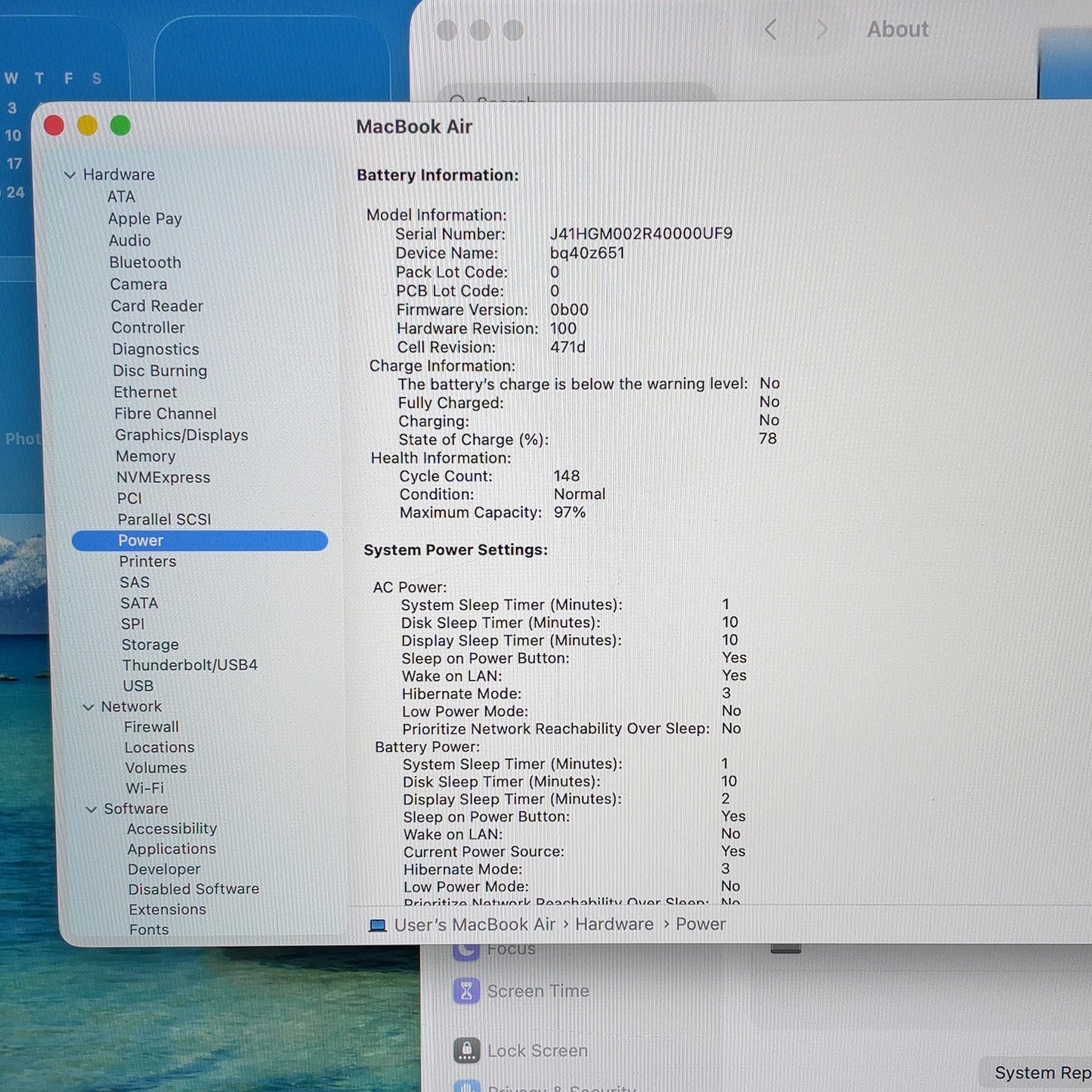Image resolution: width=1092 pixels, height=1092 pixels.
Task: Select Disc Burning in the sidebar
Action: point(160,370)
